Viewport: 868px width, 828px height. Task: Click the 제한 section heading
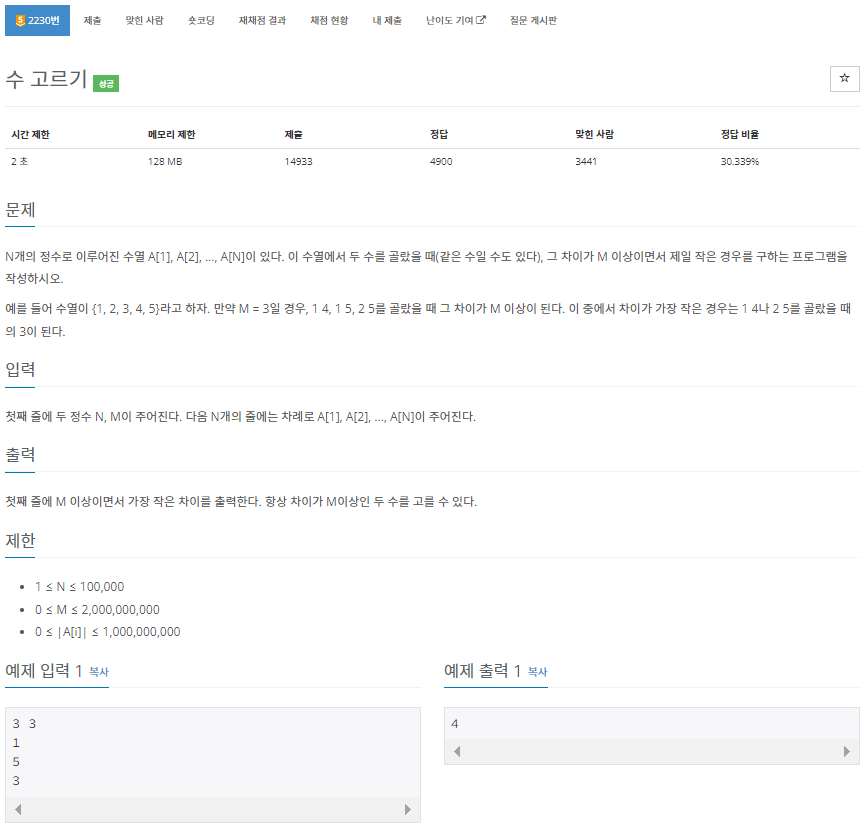click(x=20, y=540)
